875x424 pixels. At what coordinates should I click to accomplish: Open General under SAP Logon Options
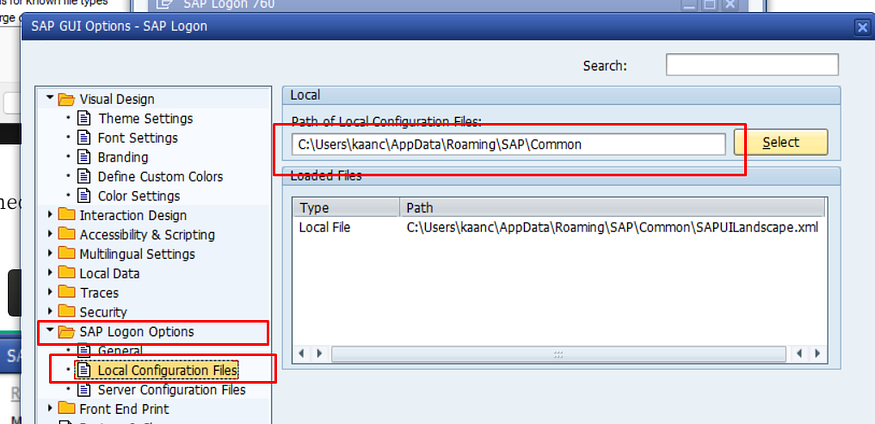click(120, 350)
